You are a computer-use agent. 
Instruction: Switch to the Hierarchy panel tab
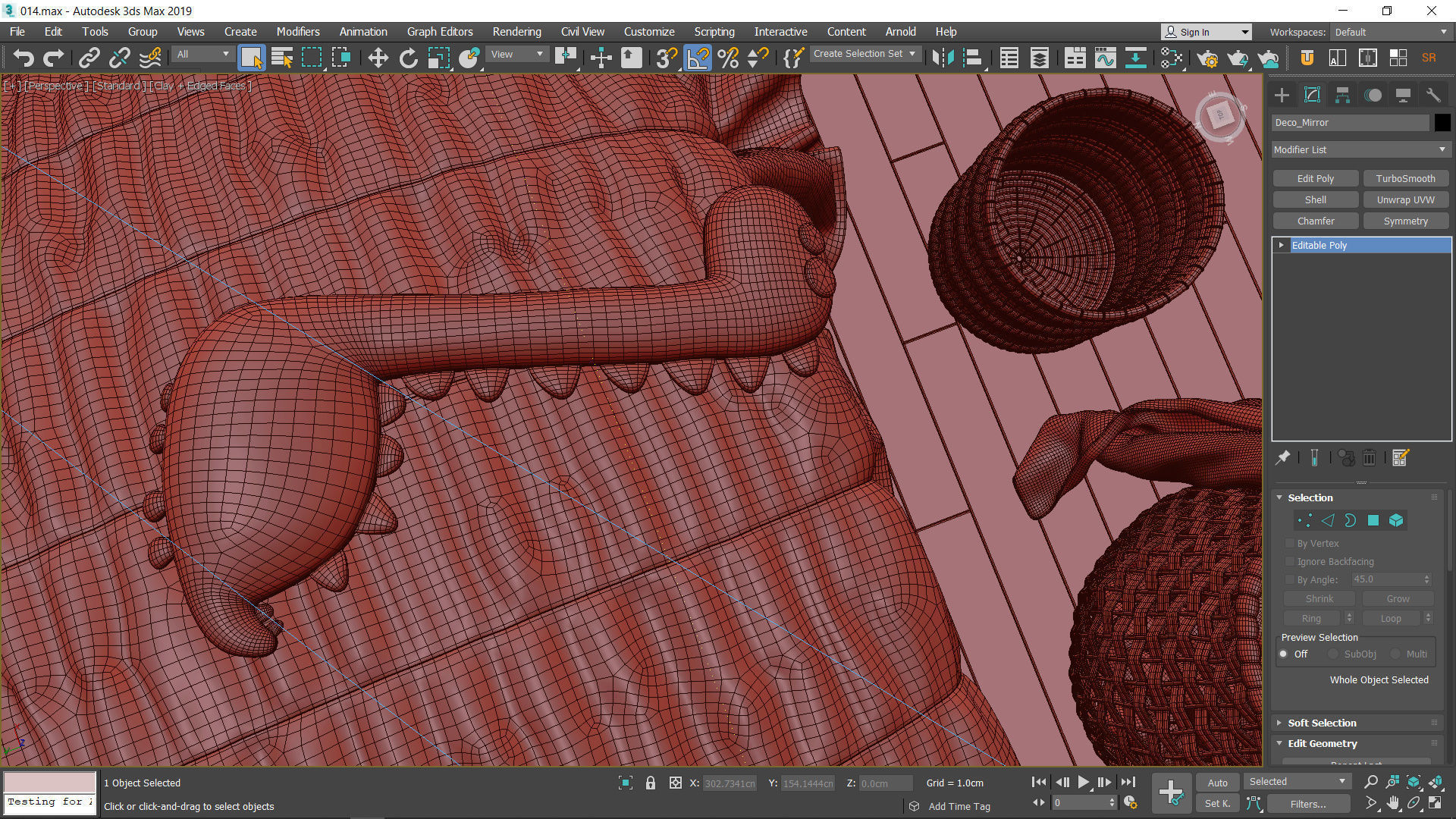[x=1342, y=95]
